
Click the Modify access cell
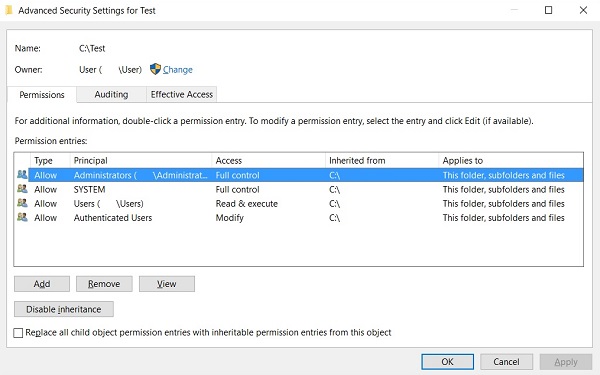(x=229, y=218)
